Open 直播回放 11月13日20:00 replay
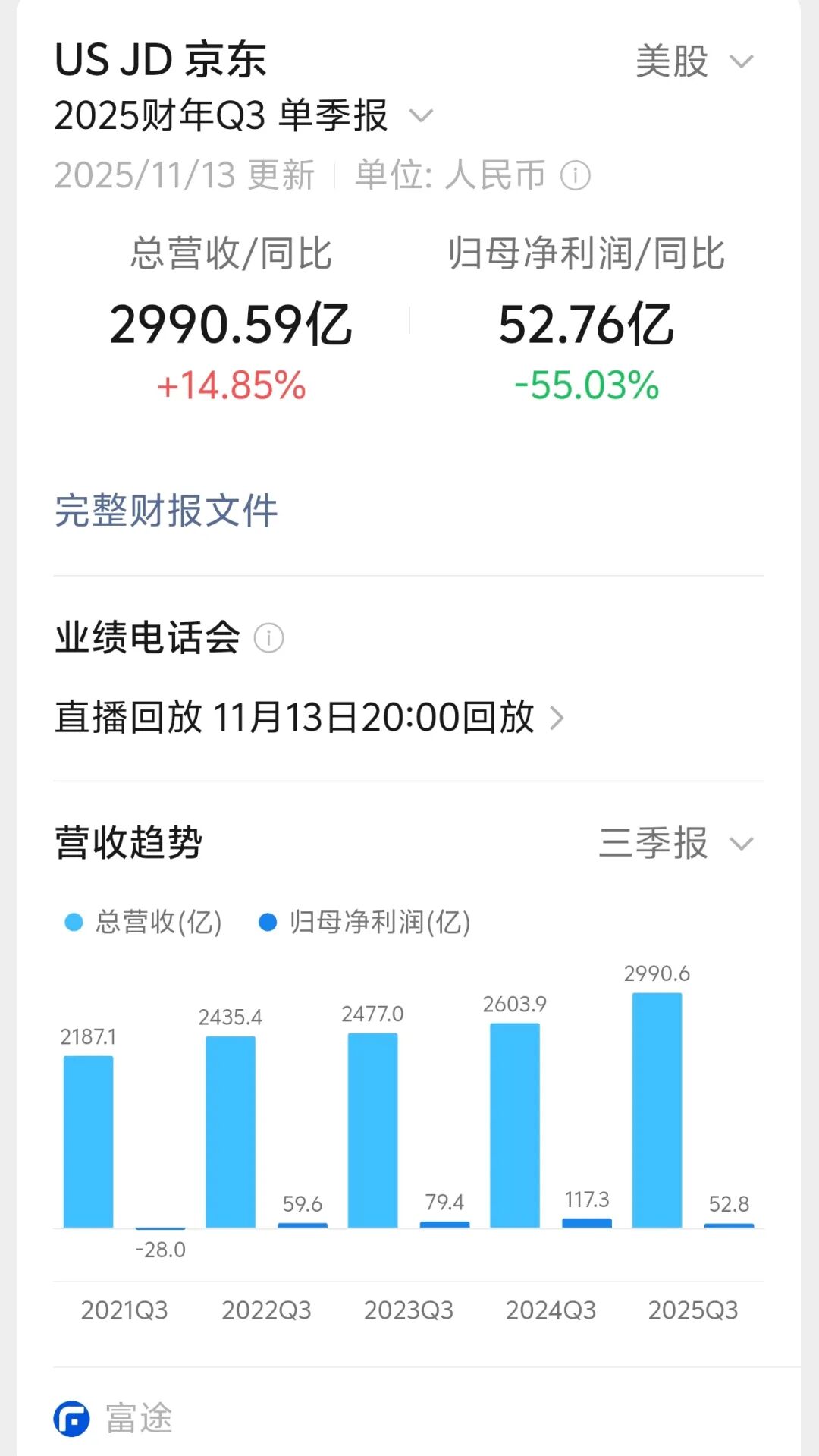Screen dimensions: 819x1456 (294, 718)
